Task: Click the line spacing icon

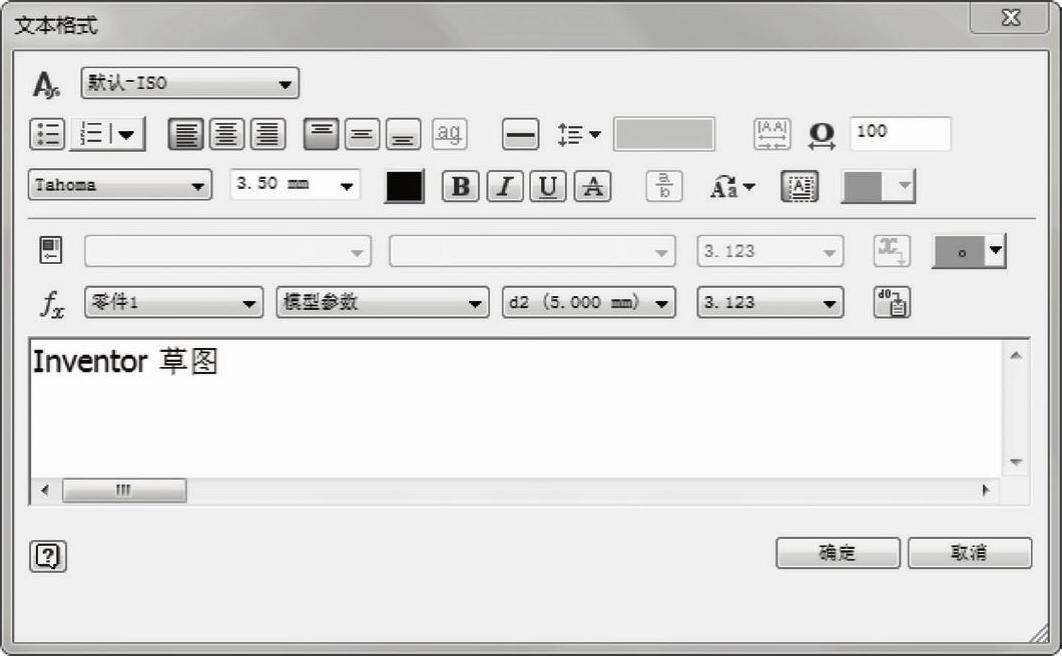Action: pos(570,134)
